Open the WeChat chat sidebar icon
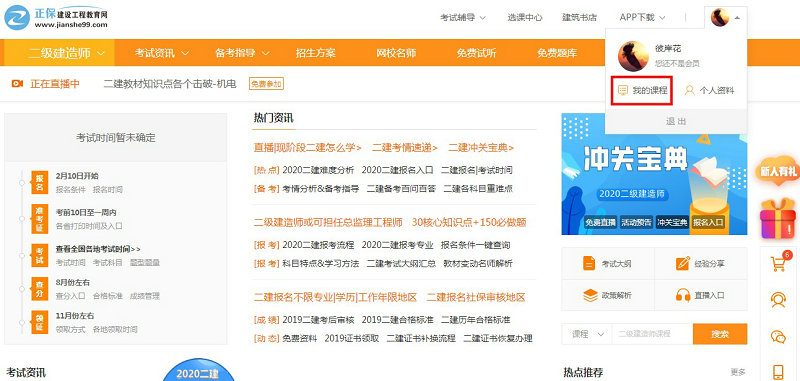 [778, 336]
